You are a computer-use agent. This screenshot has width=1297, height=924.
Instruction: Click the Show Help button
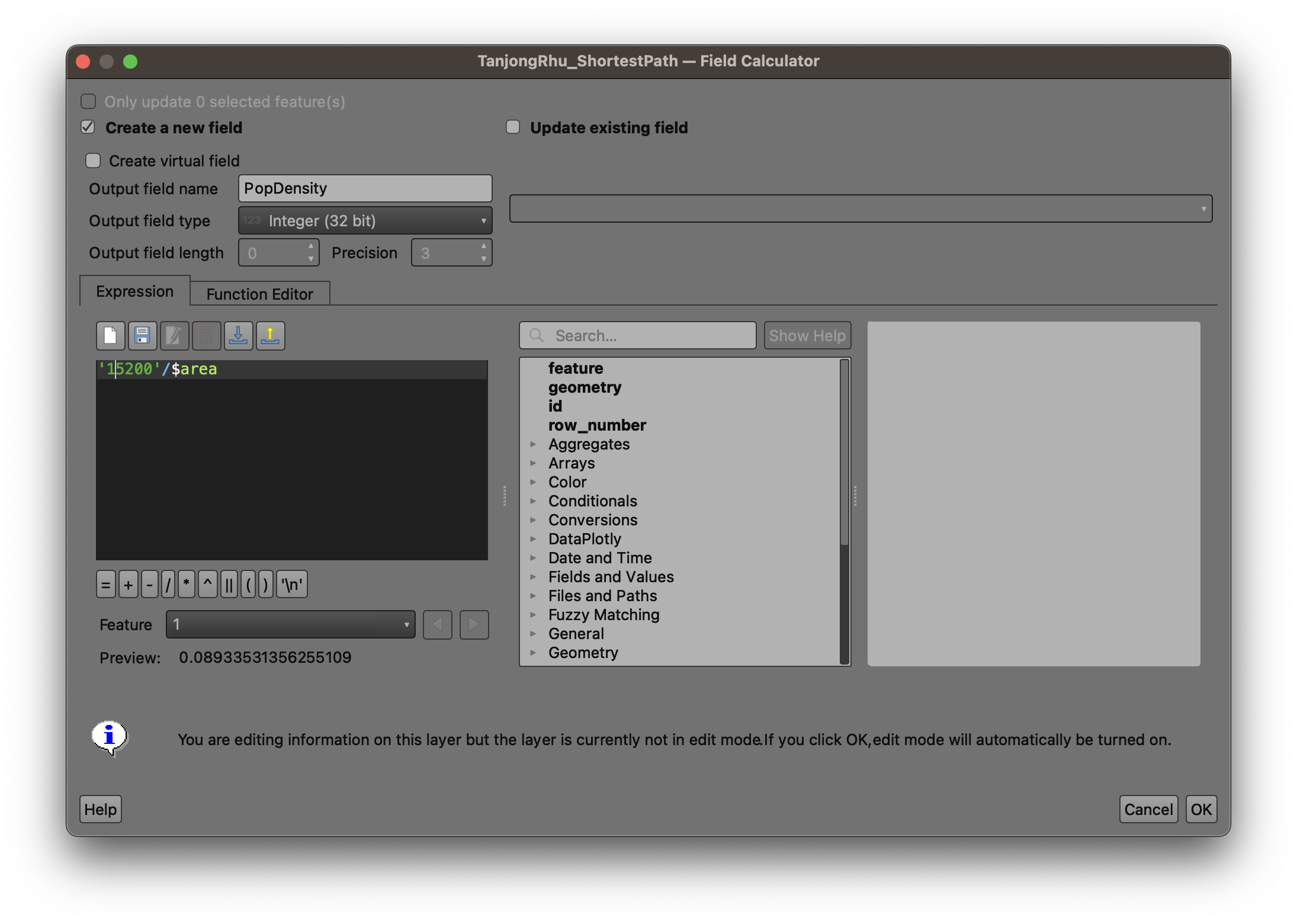[807, 336]
